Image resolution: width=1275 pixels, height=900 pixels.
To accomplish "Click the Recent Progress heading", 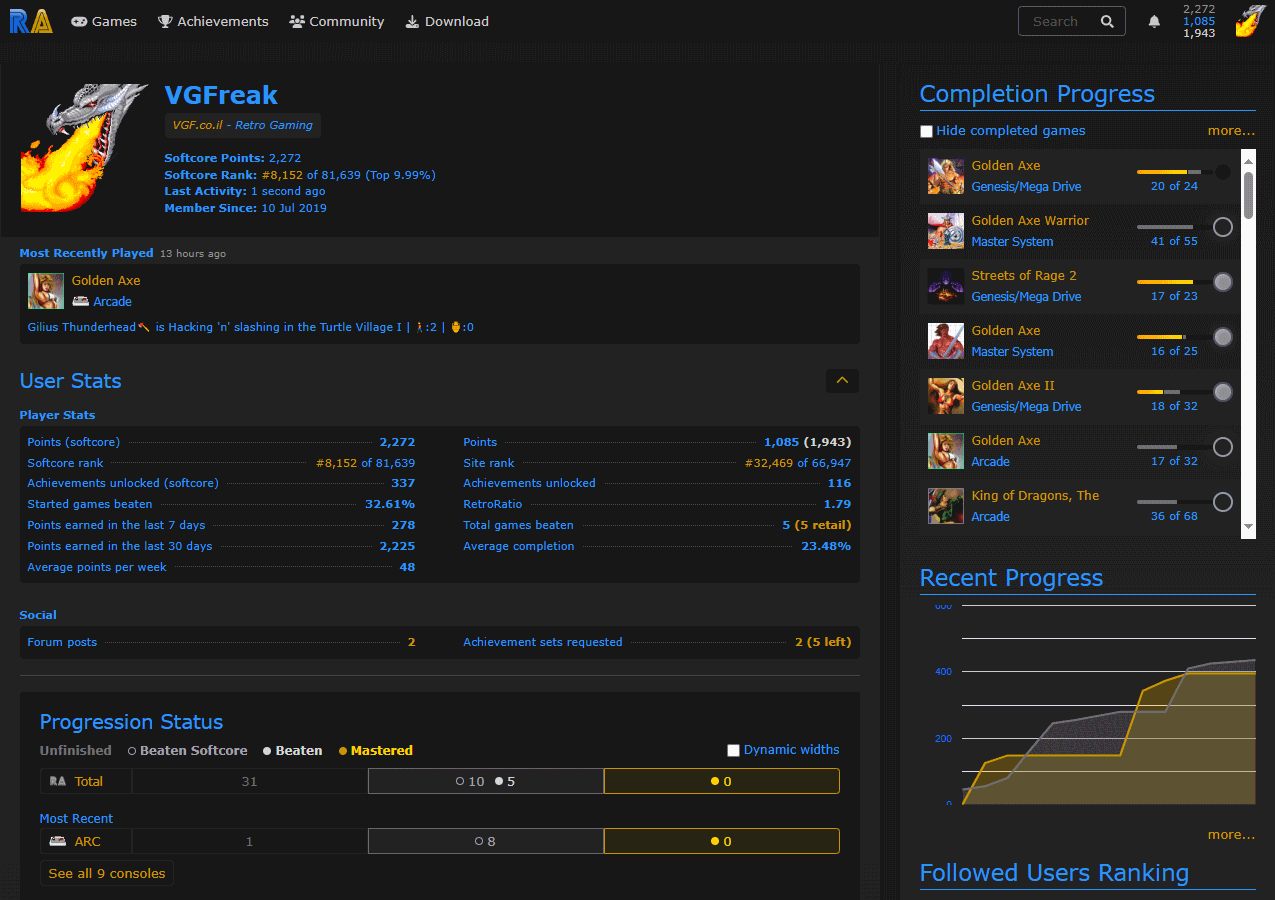I will tap(1011, 578).
